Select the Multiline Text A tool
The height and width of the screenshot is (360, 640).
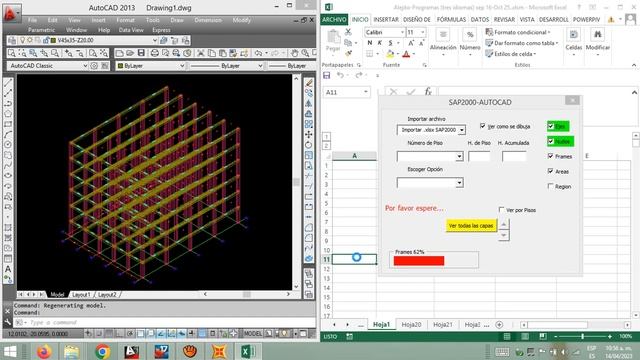(x=8, y=269)
